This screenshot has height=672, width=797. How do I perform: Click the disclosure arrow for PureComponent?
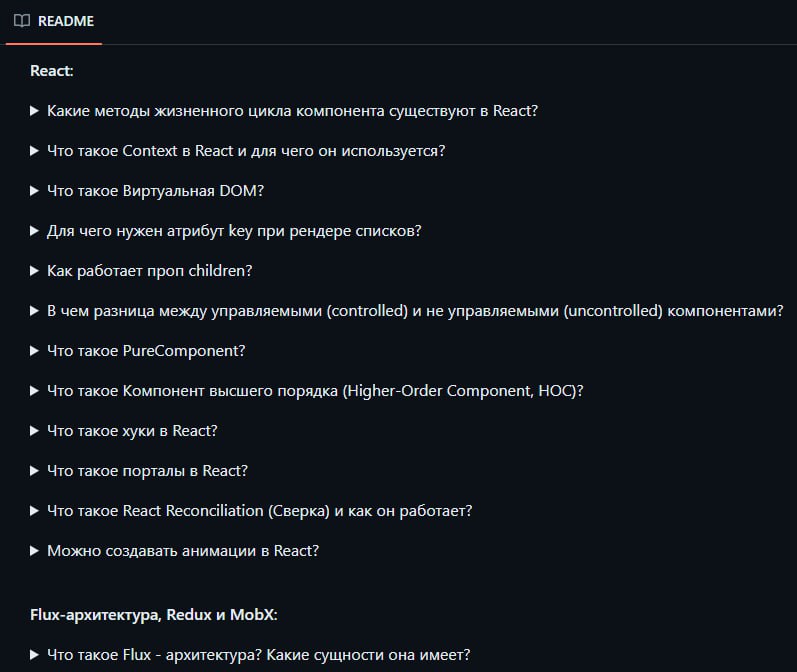35,351
